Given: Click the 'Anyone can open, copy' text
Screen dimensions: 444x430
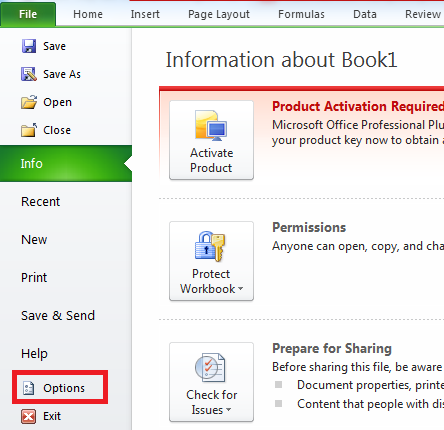Looking at the screenshot, I should point(358,246).
